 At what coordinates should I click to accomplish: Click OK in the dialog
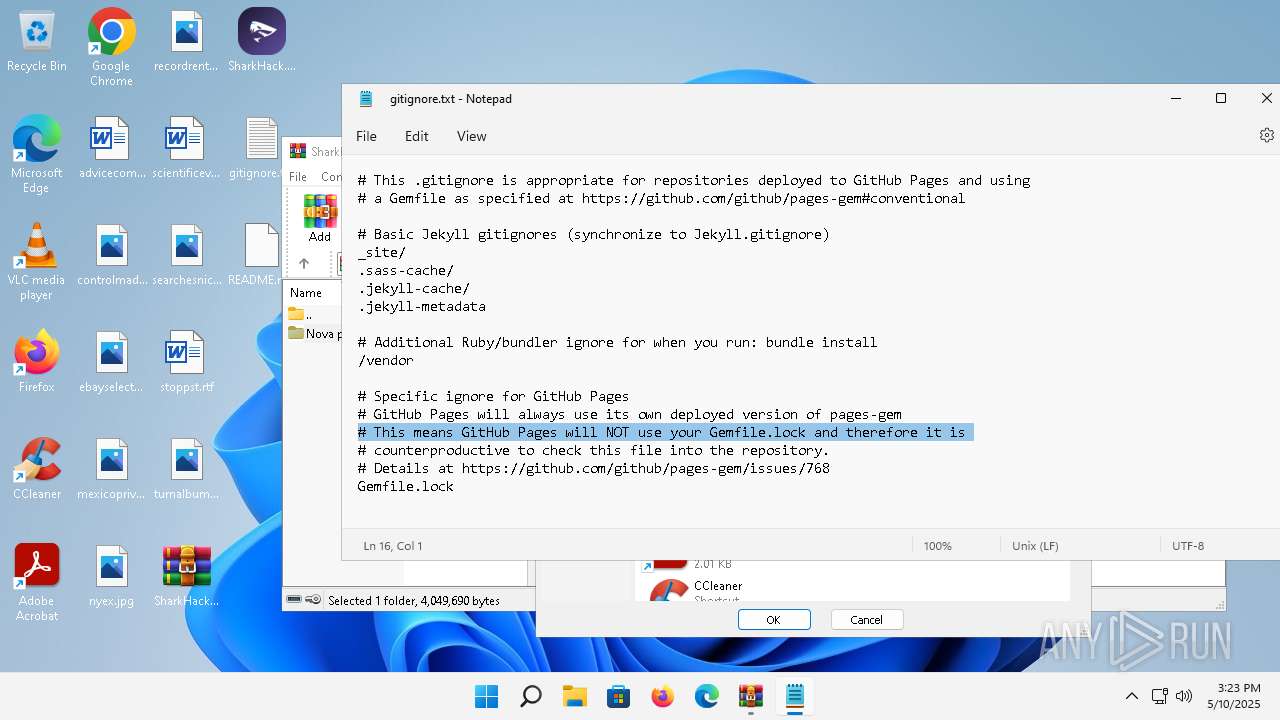pos(773,620)
